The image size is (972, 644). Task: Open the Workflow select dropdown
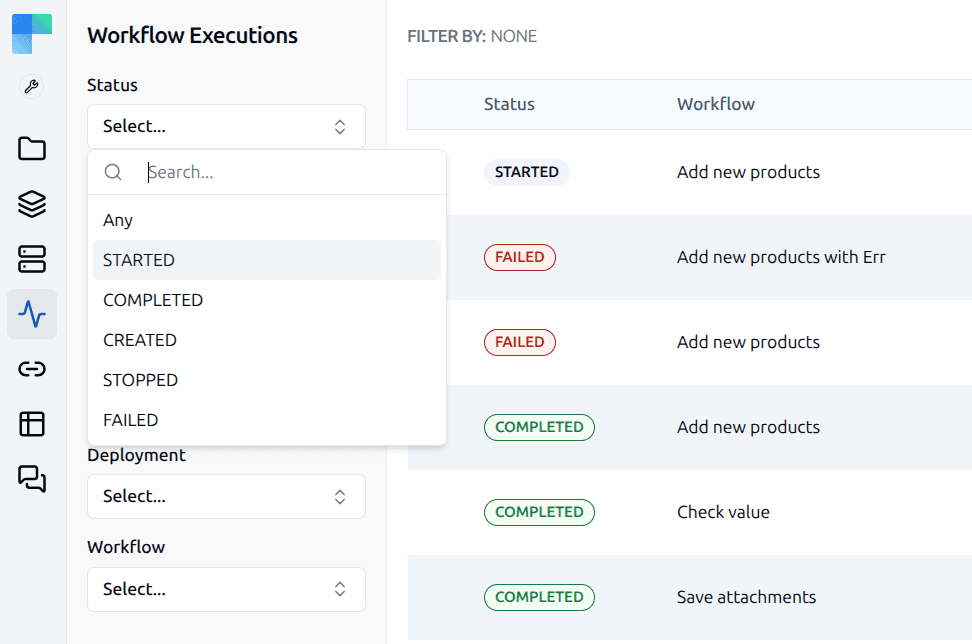pos(226,589)
